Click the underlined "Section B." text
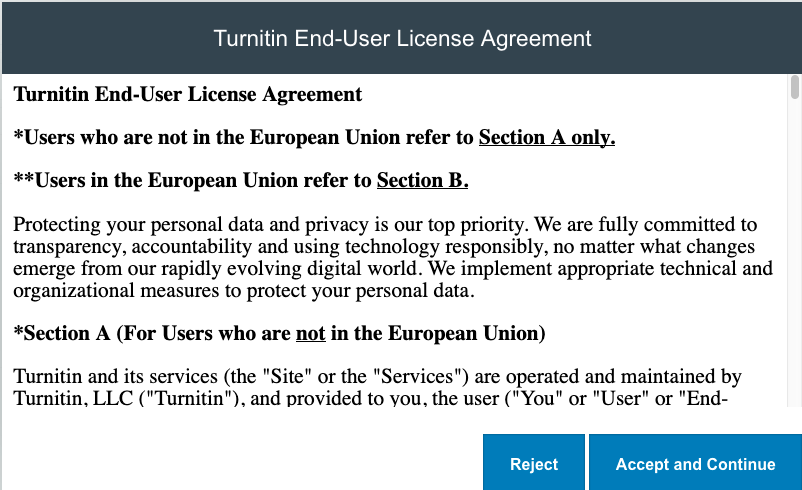This screenshot has height=490, width=802. [x=422, y=181]
